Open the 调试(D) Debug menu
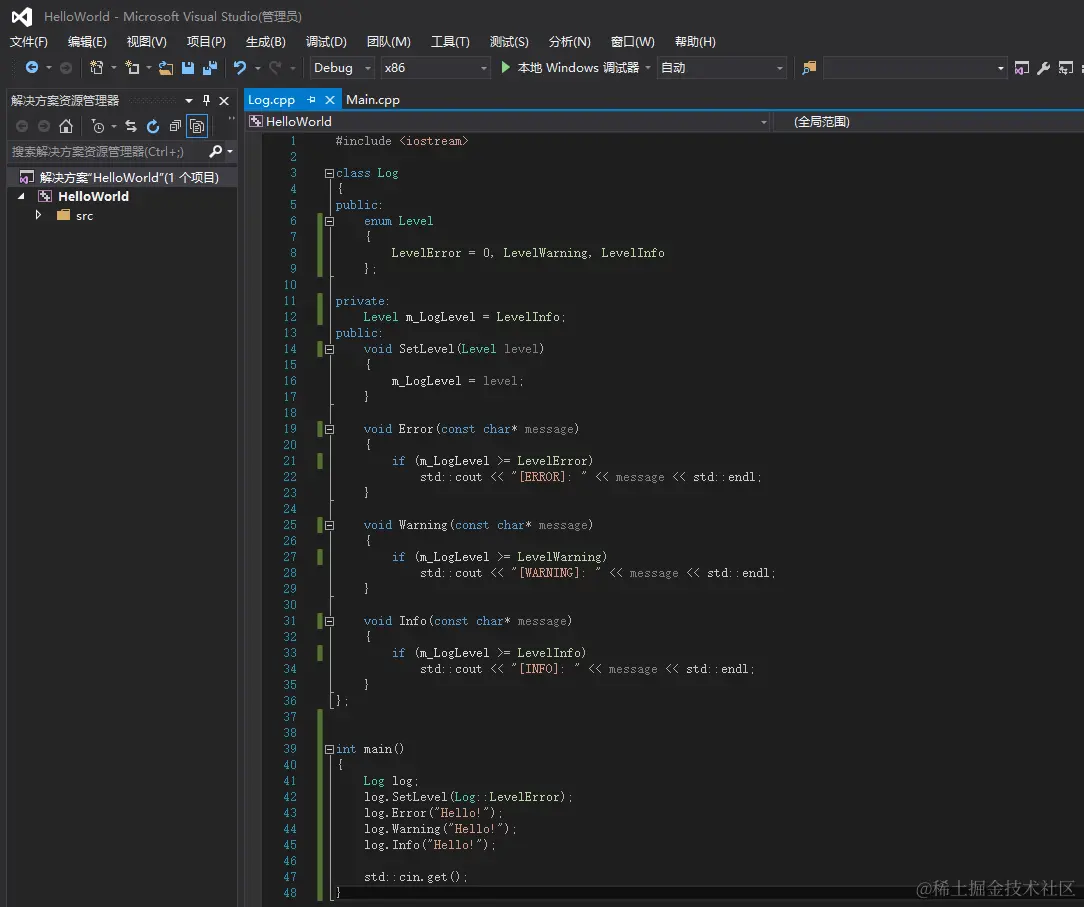The height and width of the screenshot is (907, 1084). click(326, 42)
